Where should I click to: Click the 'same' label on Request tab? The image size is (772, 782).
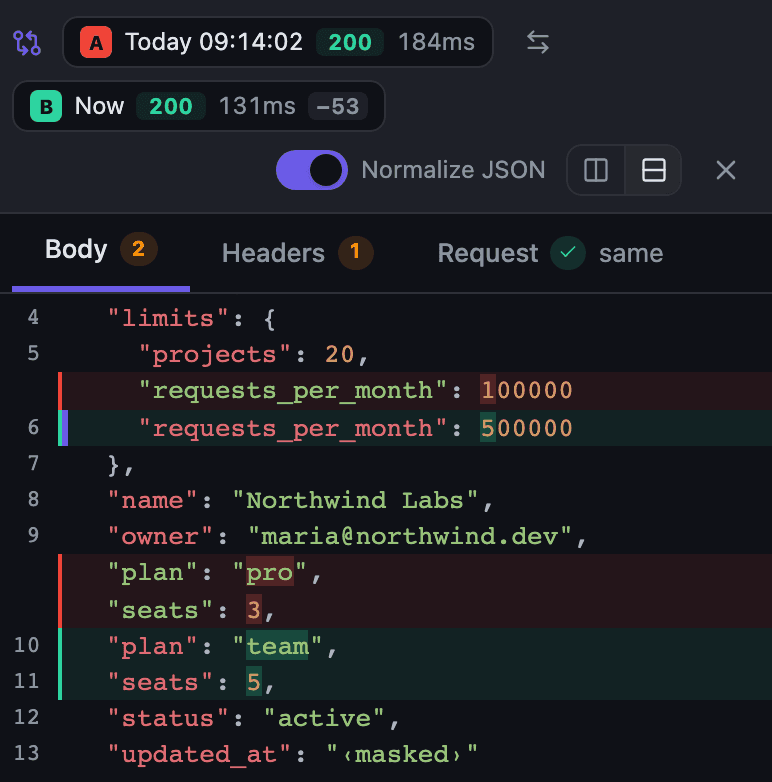pos(631,253)
